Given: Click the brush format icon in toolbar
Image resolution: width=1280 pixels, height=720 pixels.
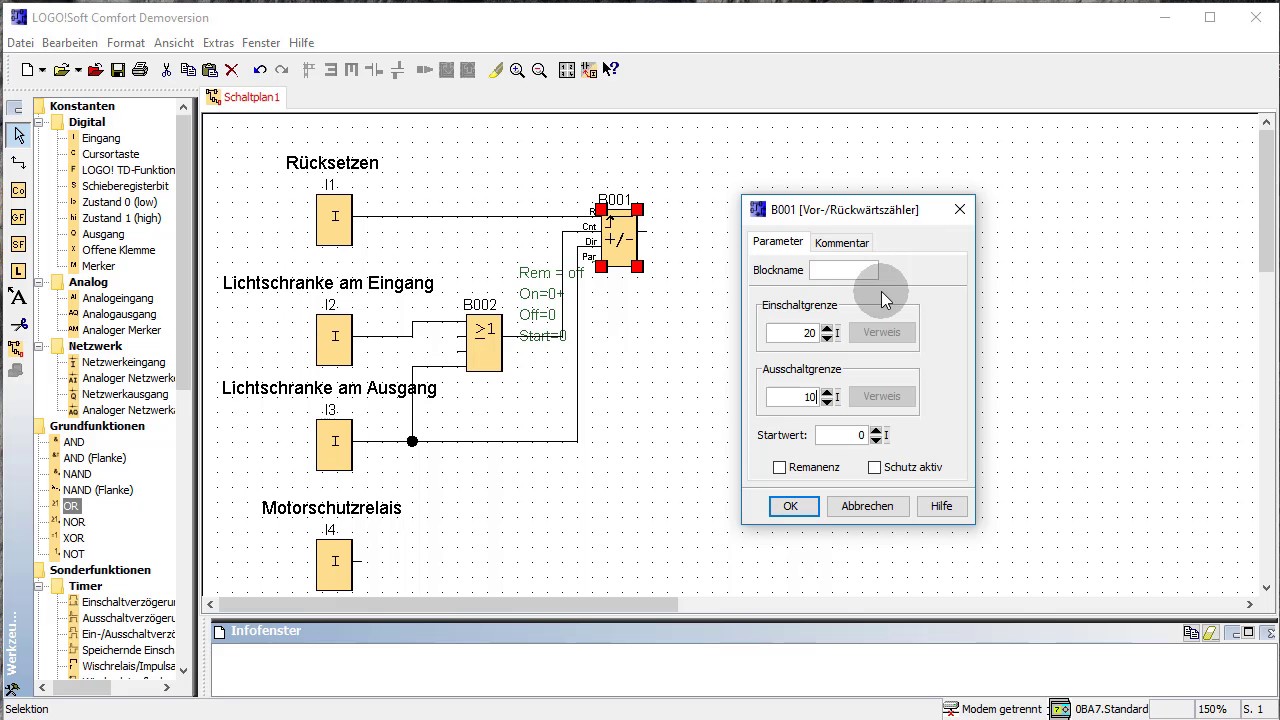Looking at the screenshot, I should tap(495, 70).
